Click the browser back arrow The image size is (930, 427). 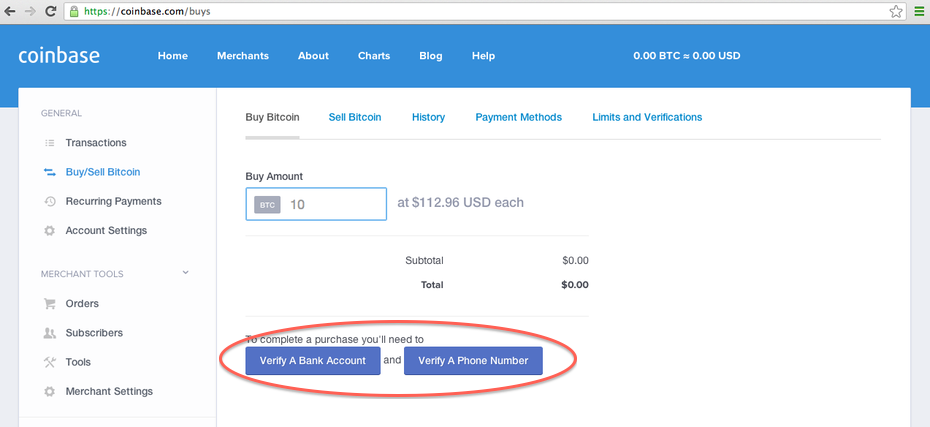coord(9,11)
